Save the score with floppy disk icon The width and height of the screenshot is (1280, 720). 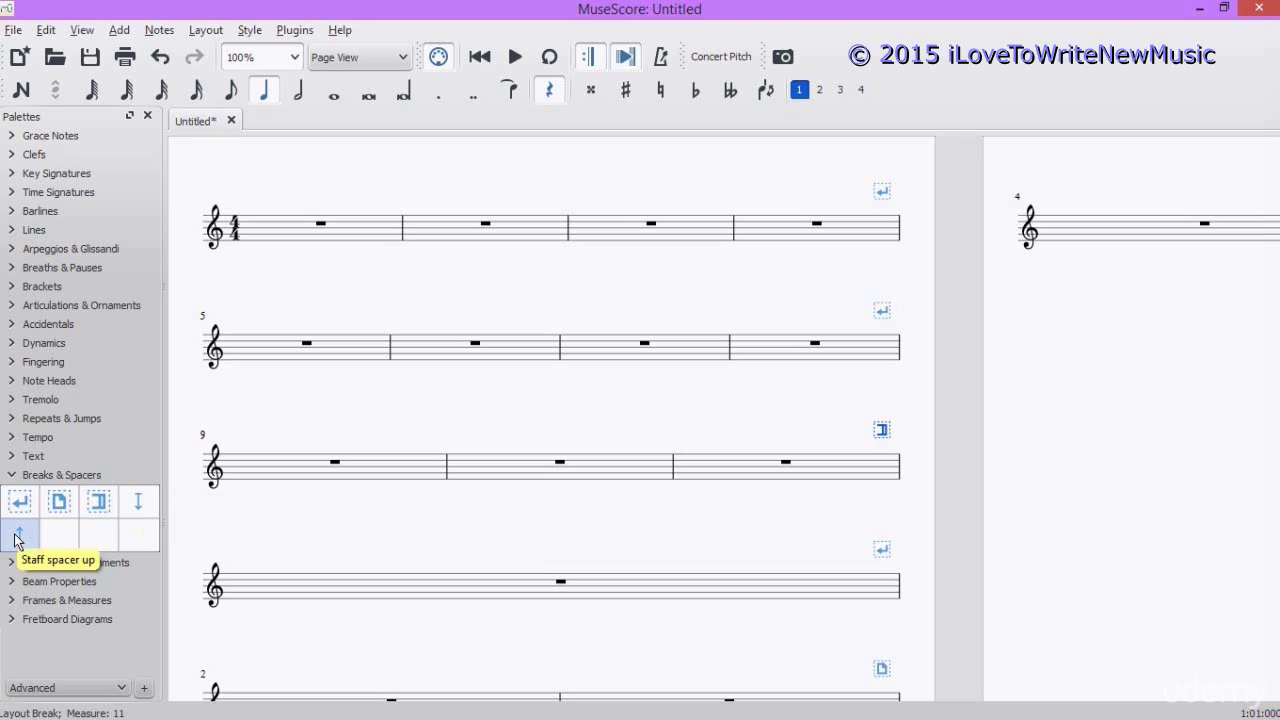tap(90, 57)
